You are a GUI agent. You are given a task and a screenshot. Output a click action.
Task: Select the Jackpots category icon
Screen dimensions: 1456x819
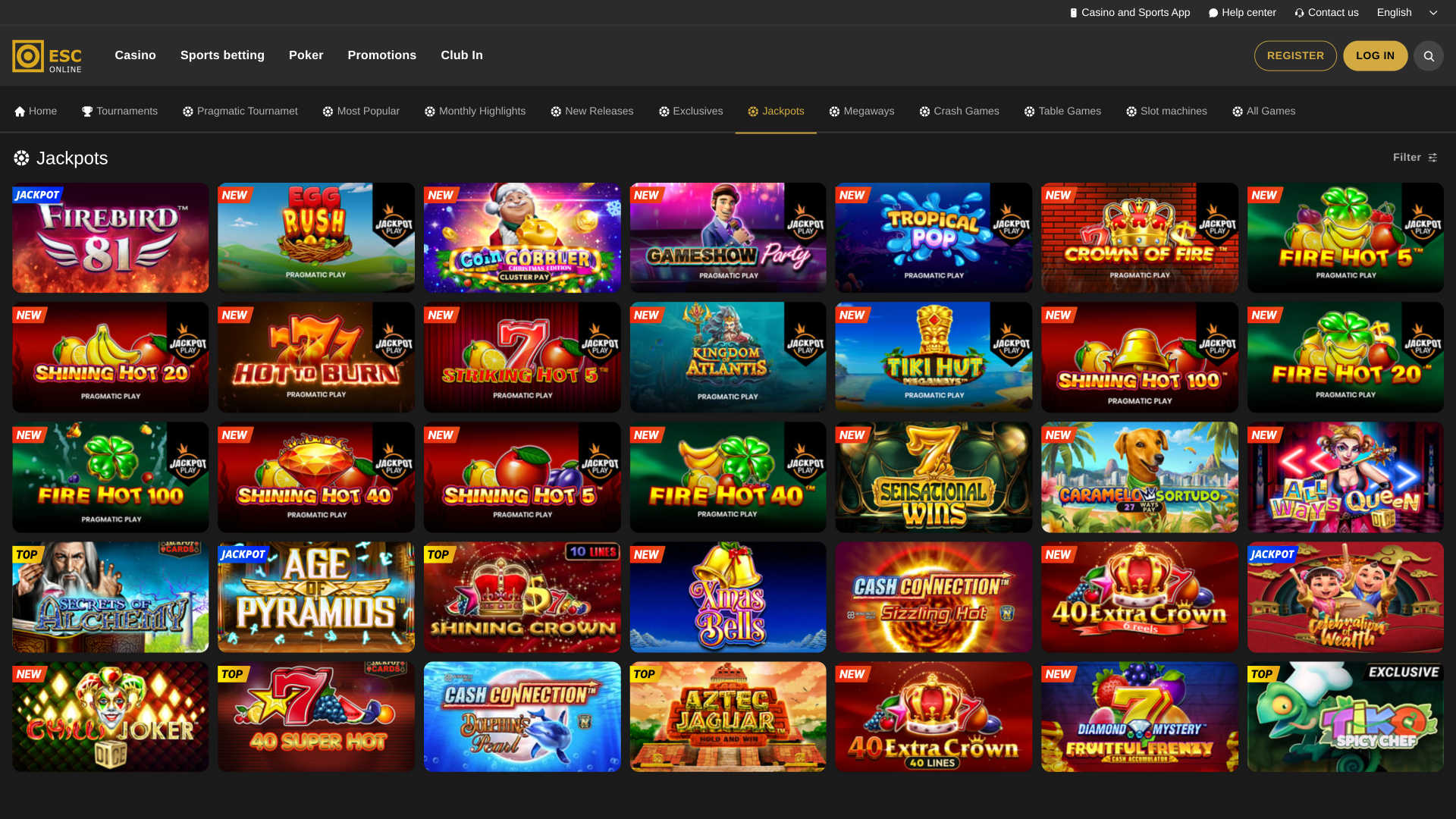pos(752,111)
